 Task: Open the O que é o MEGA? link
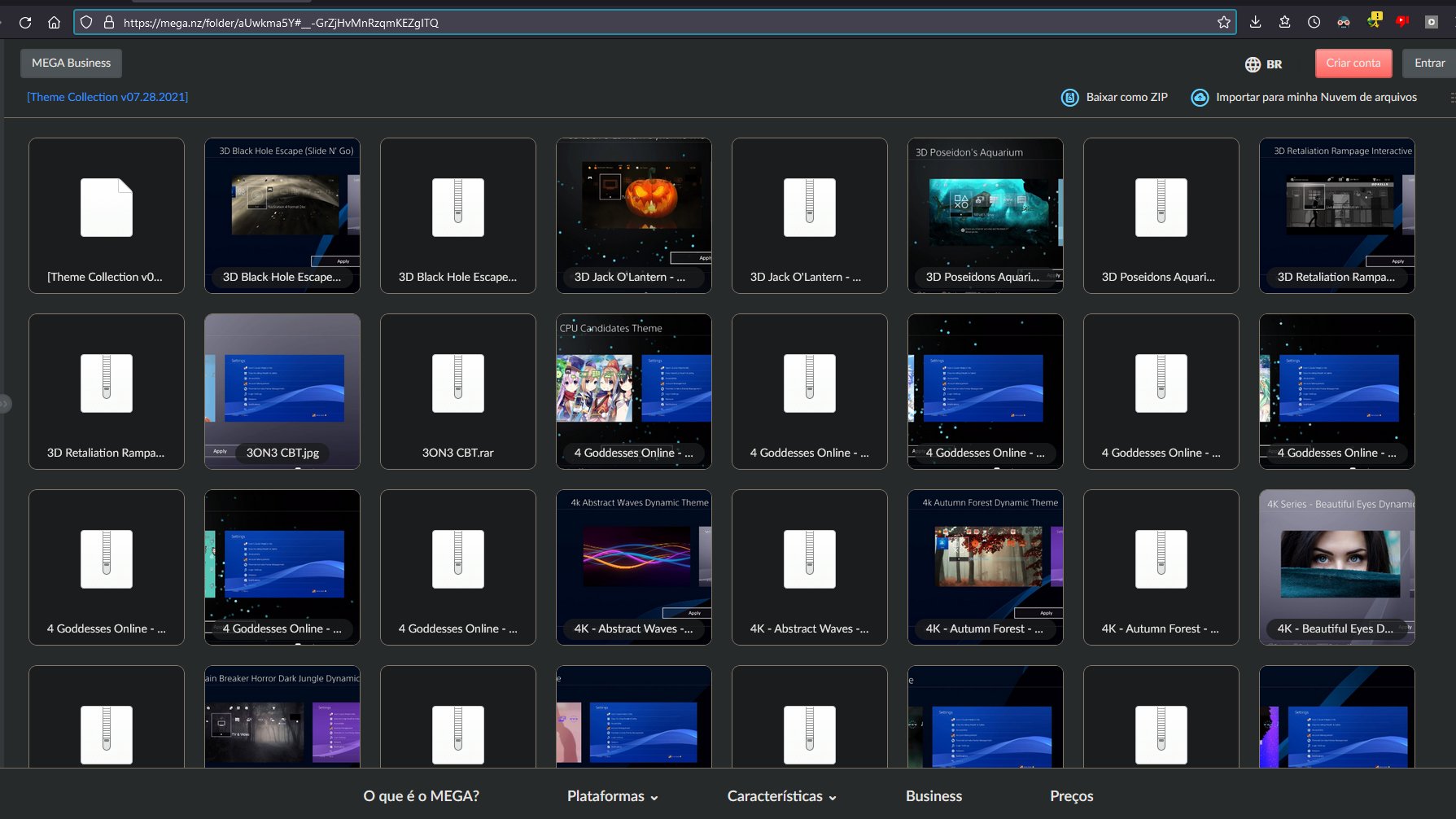[422, 796]
